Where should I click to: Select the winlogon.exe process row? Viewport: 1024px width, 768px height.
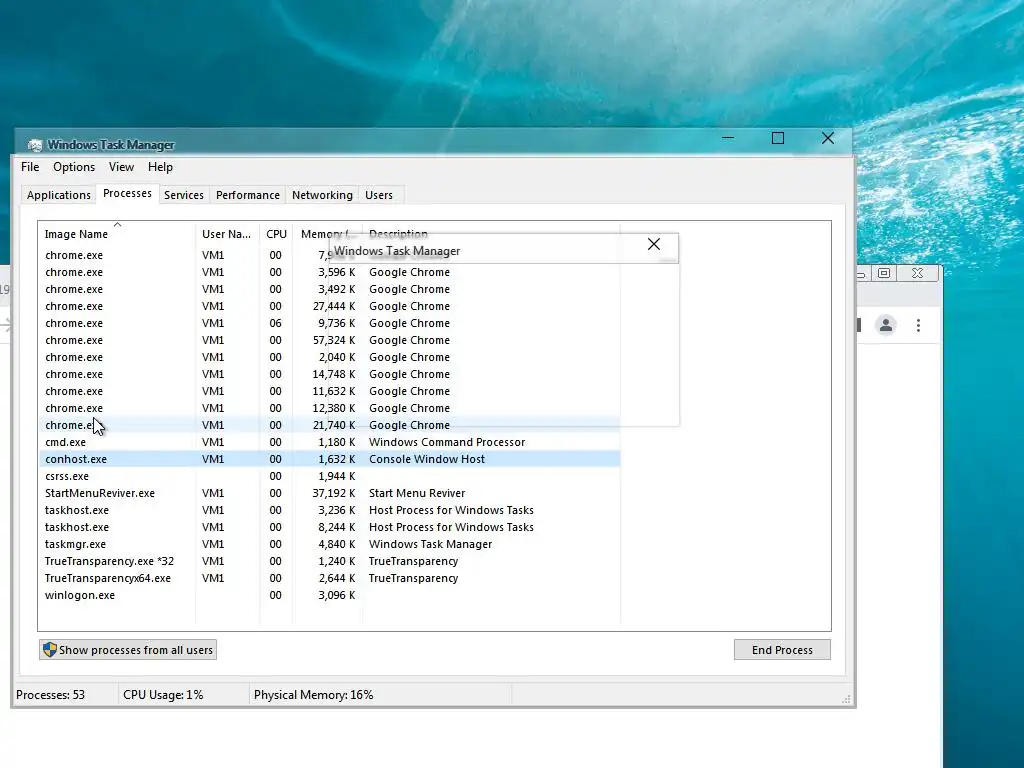(329, 595)
